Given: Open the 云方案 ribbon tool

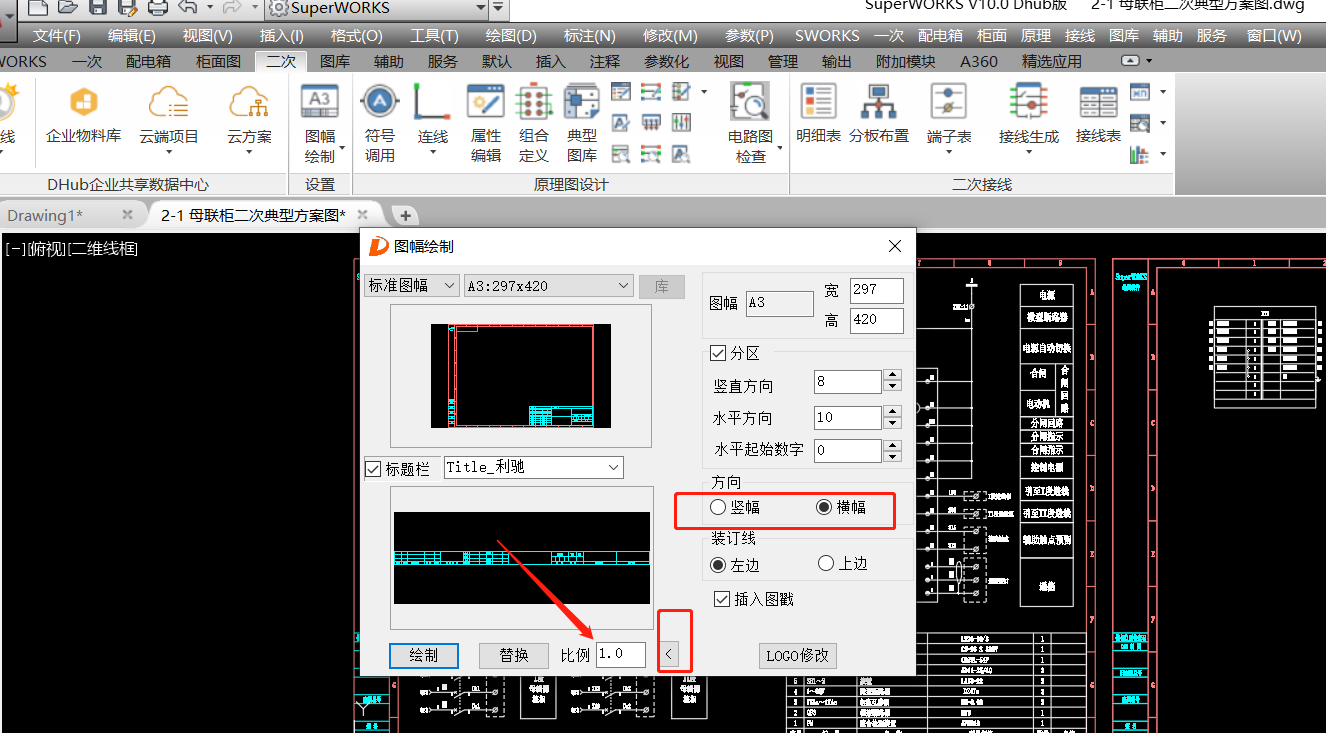Looking at the screenshot, I should click(x=249, y=118).
